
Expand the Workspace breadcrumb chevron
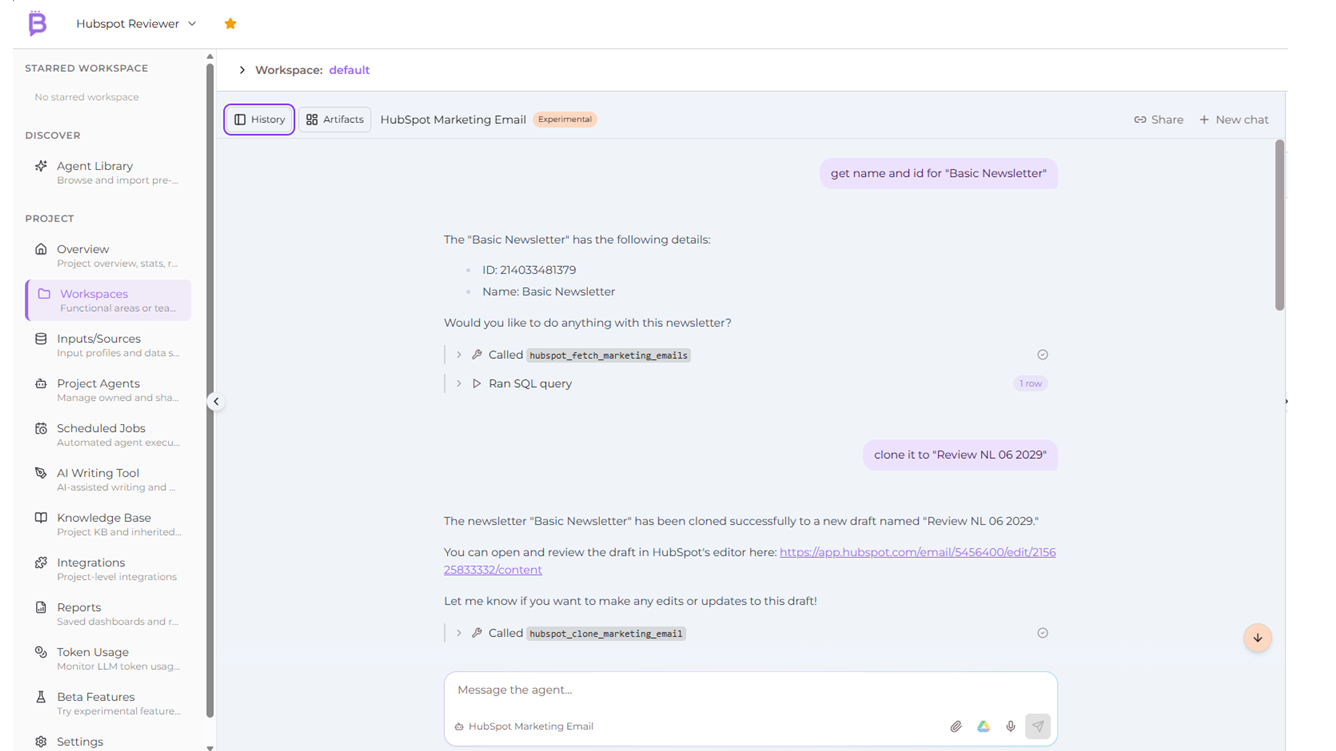(242, 70)
